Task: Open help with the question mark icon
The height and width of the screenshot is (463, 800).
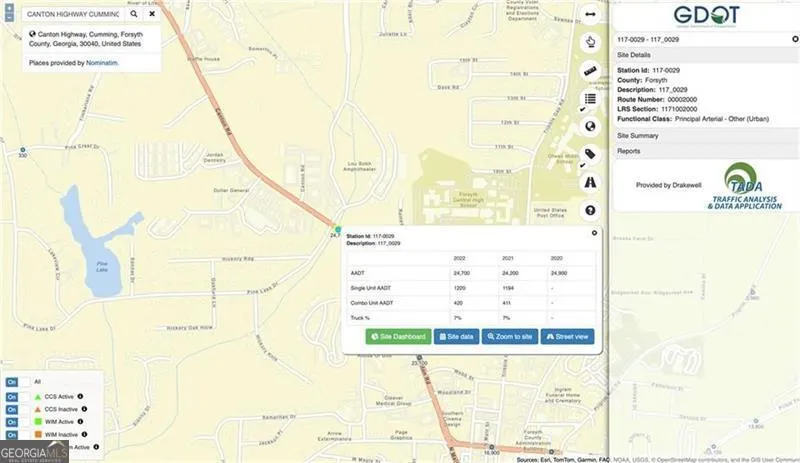Action: 590,210
